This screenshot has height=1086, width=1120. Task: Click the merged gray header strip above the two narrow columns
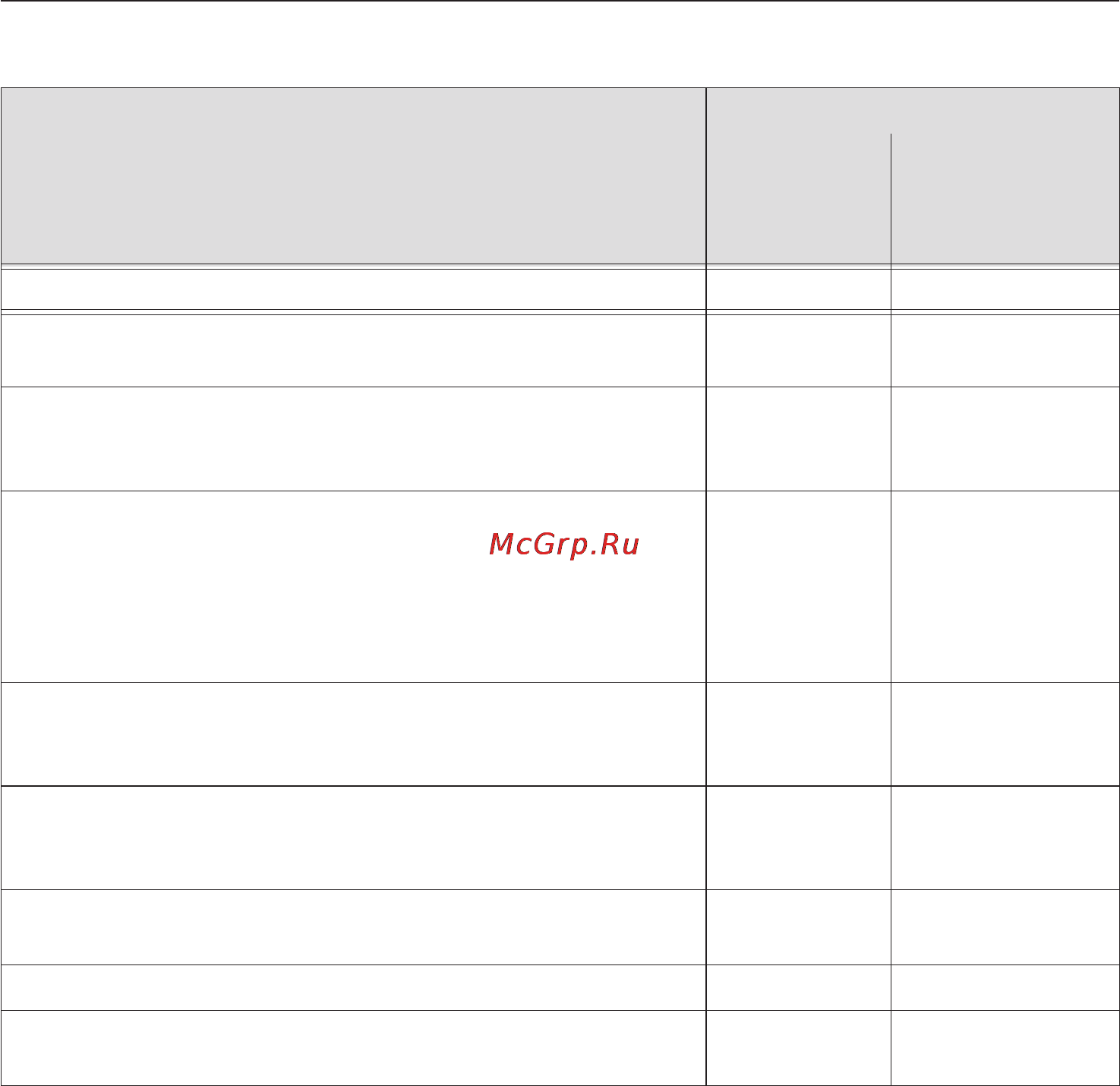pos(913,111)
